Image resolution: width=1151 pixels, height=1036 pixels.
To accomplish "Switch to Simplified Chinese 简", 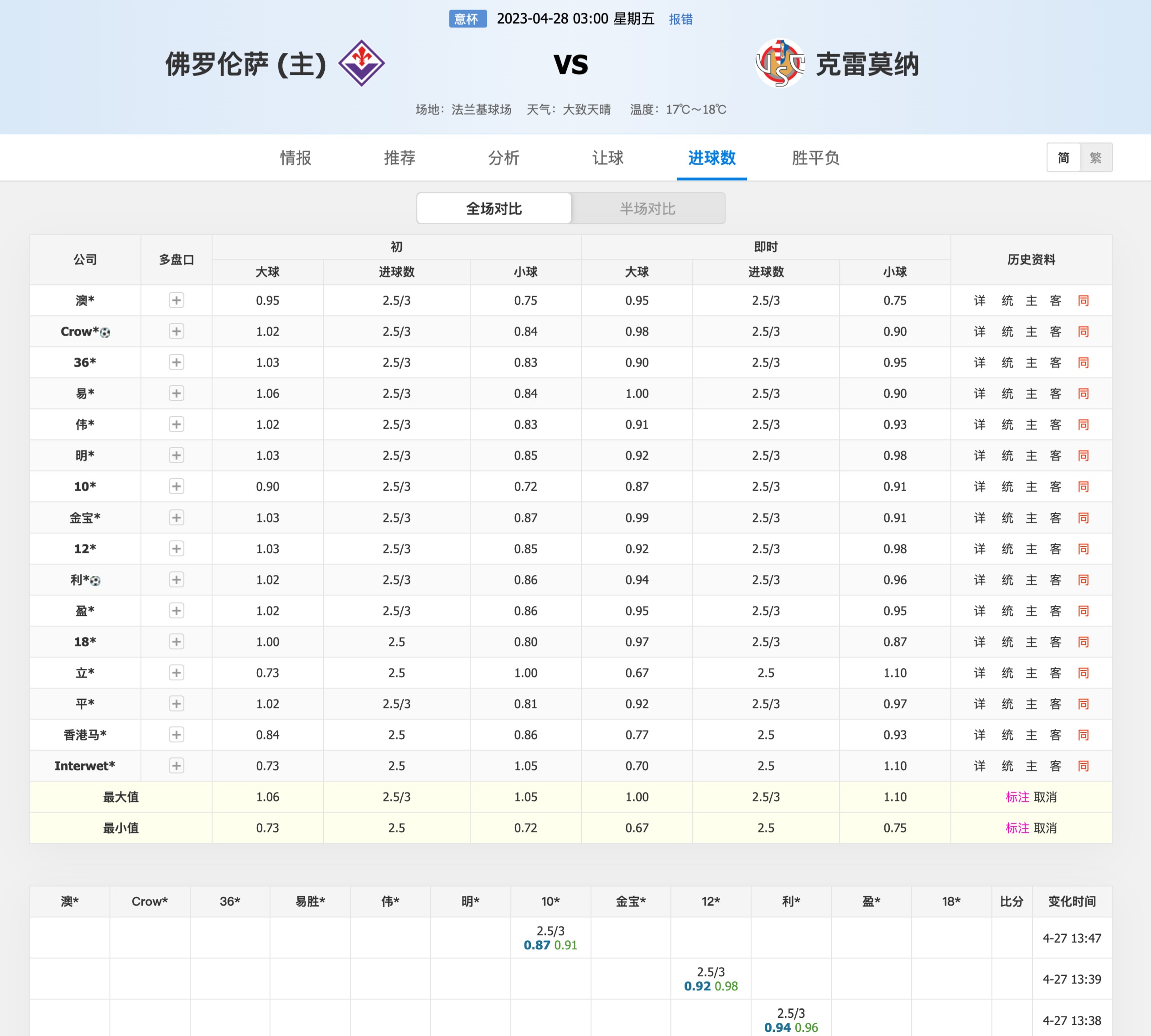I will coord(1063,158).
